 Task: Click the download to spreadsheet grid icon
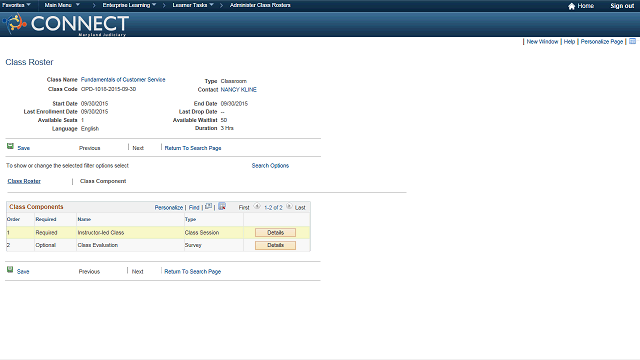pos(222,206)
